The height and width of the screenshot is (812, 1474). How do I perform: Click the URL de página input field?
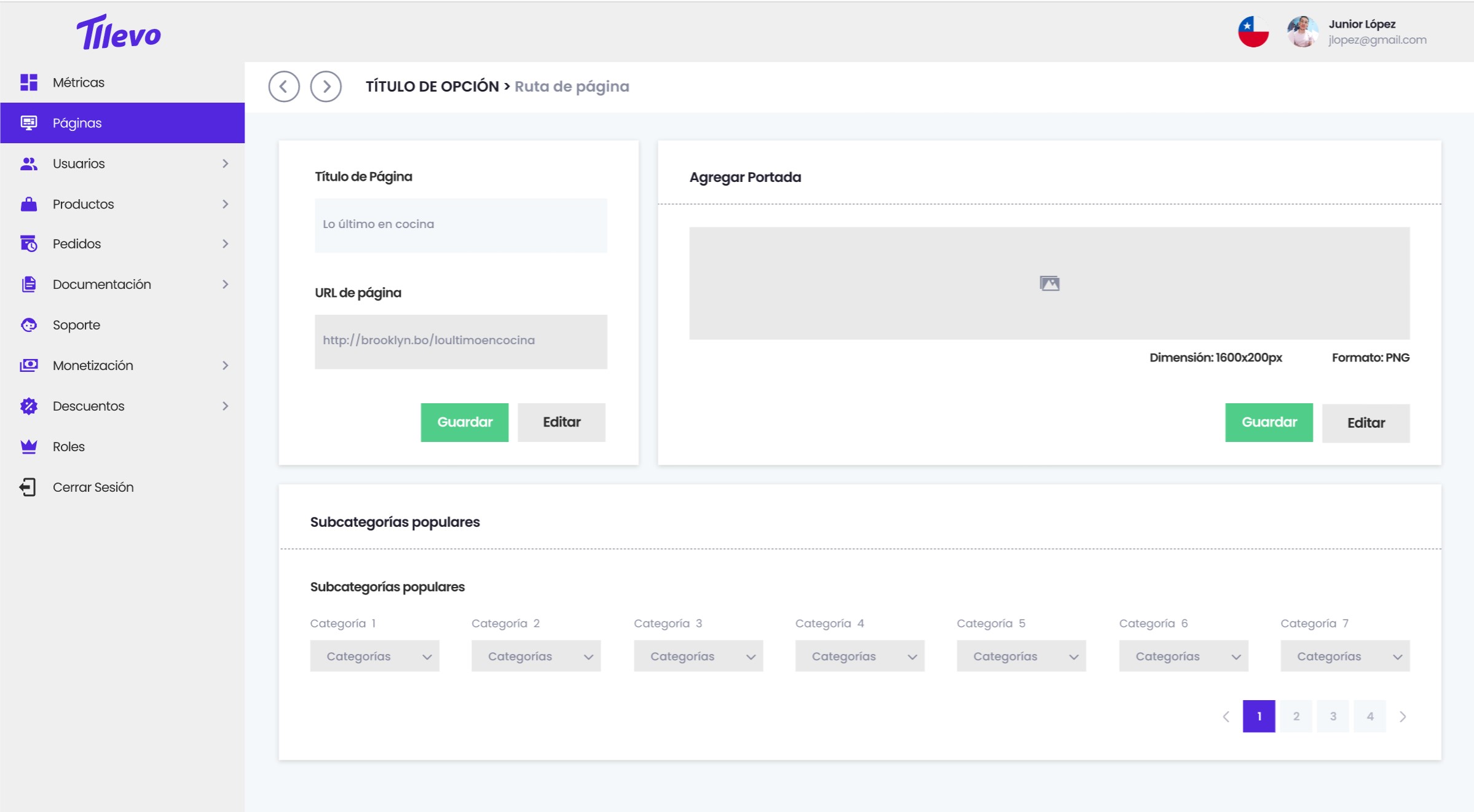pyautogui.click(x=461, y=342)
